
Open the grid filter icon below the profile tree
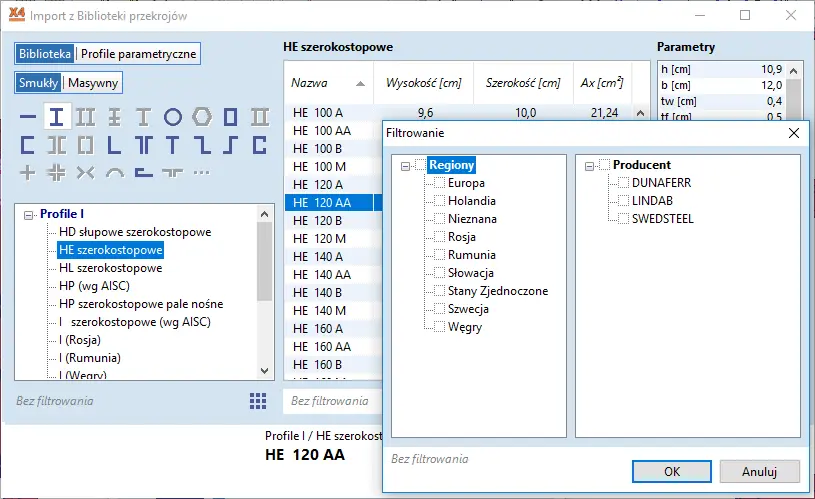258,401
